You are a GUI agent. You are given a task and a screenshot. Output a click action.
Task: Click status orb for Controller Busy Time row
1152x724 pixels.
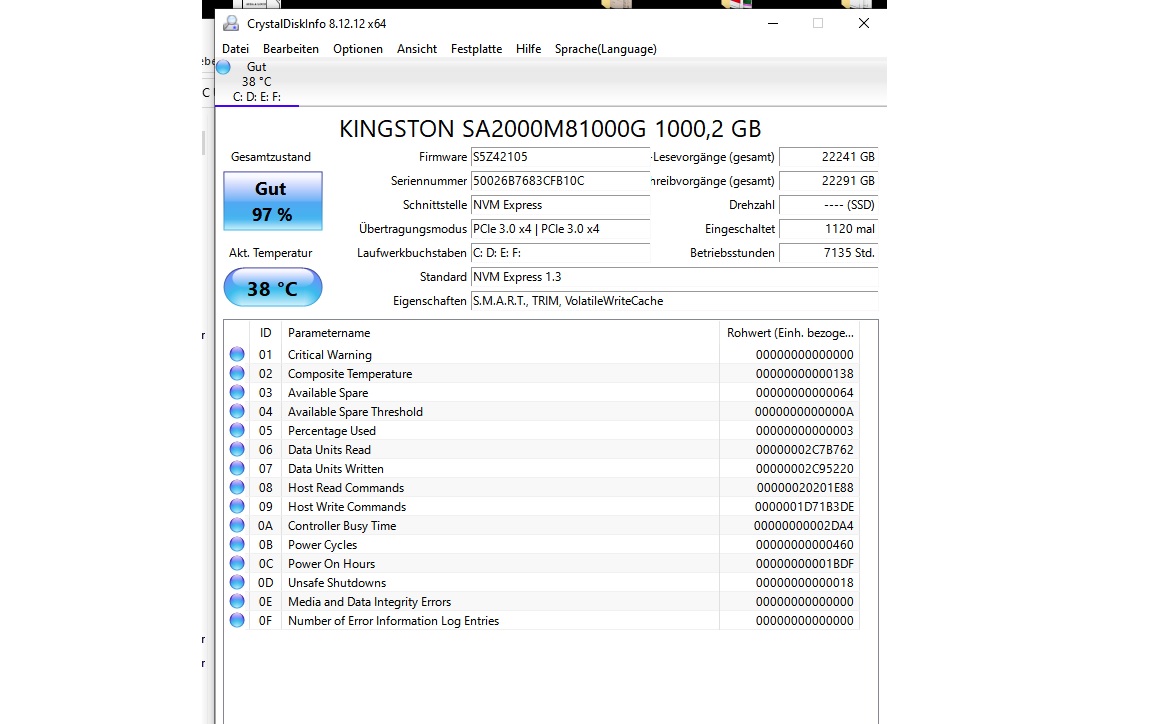coord(237,526)
